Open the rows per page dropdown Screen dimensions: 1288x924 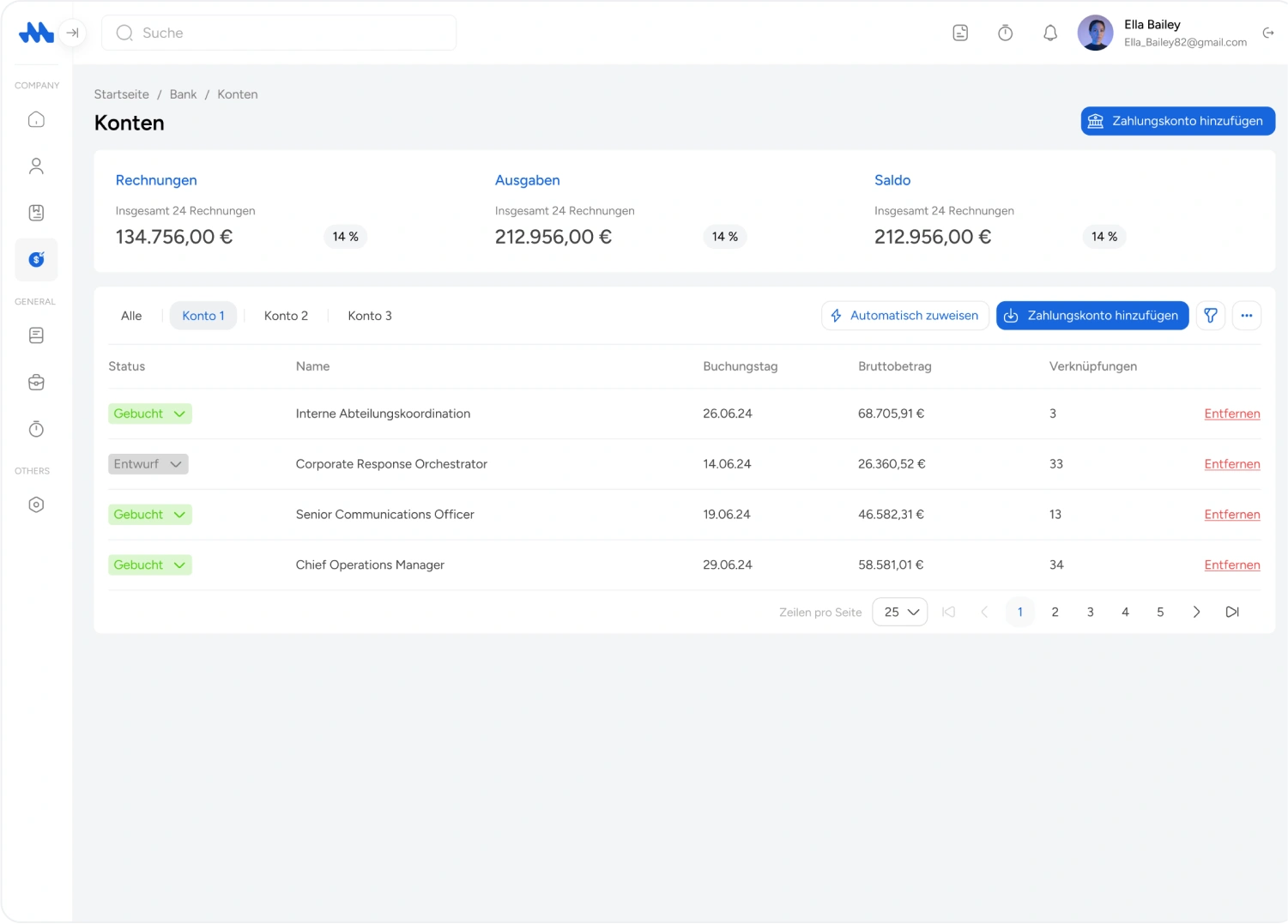pyautogui.click(x=899, y=612)
